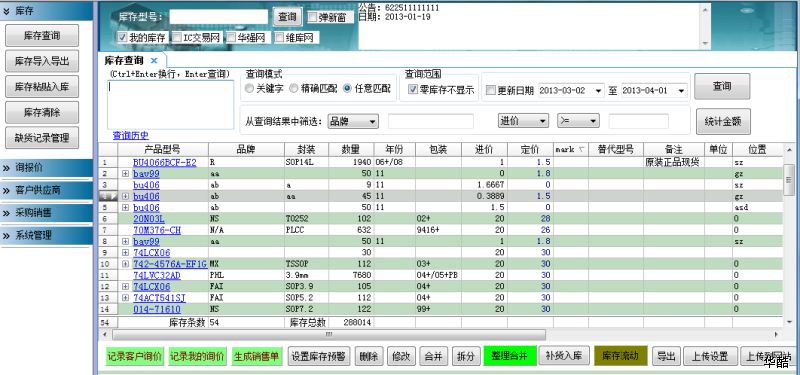Viewport: 800px width, 375px height.
Task: Click 统计金额 button
Action: click(x=723, y=121)
